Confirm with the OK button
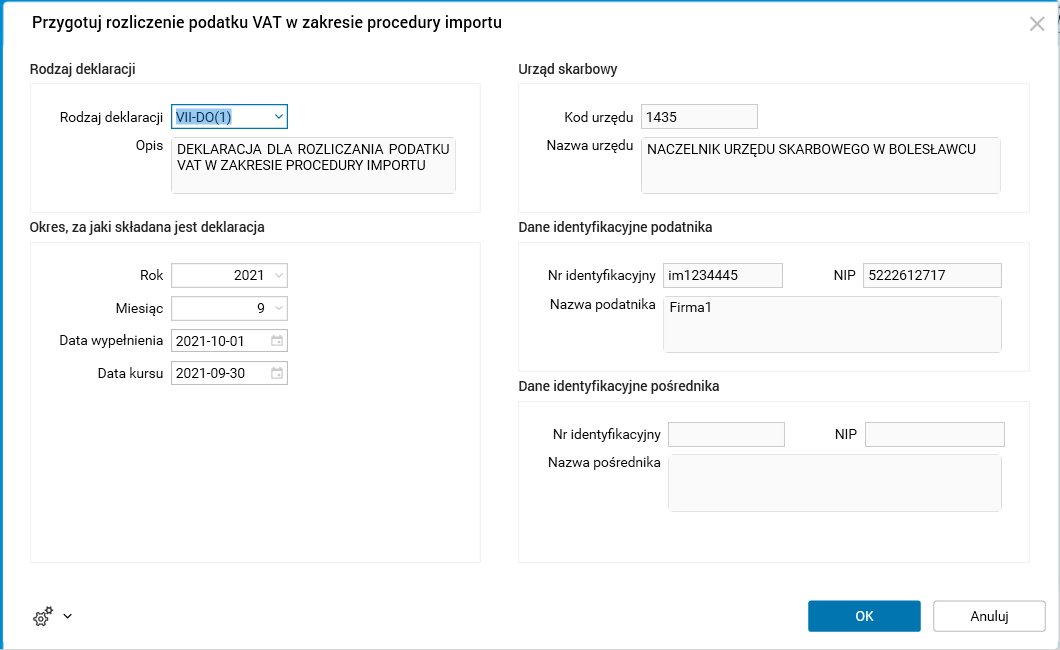The height and width of the screenshot is (650, 1060). [x=864, y=616]
